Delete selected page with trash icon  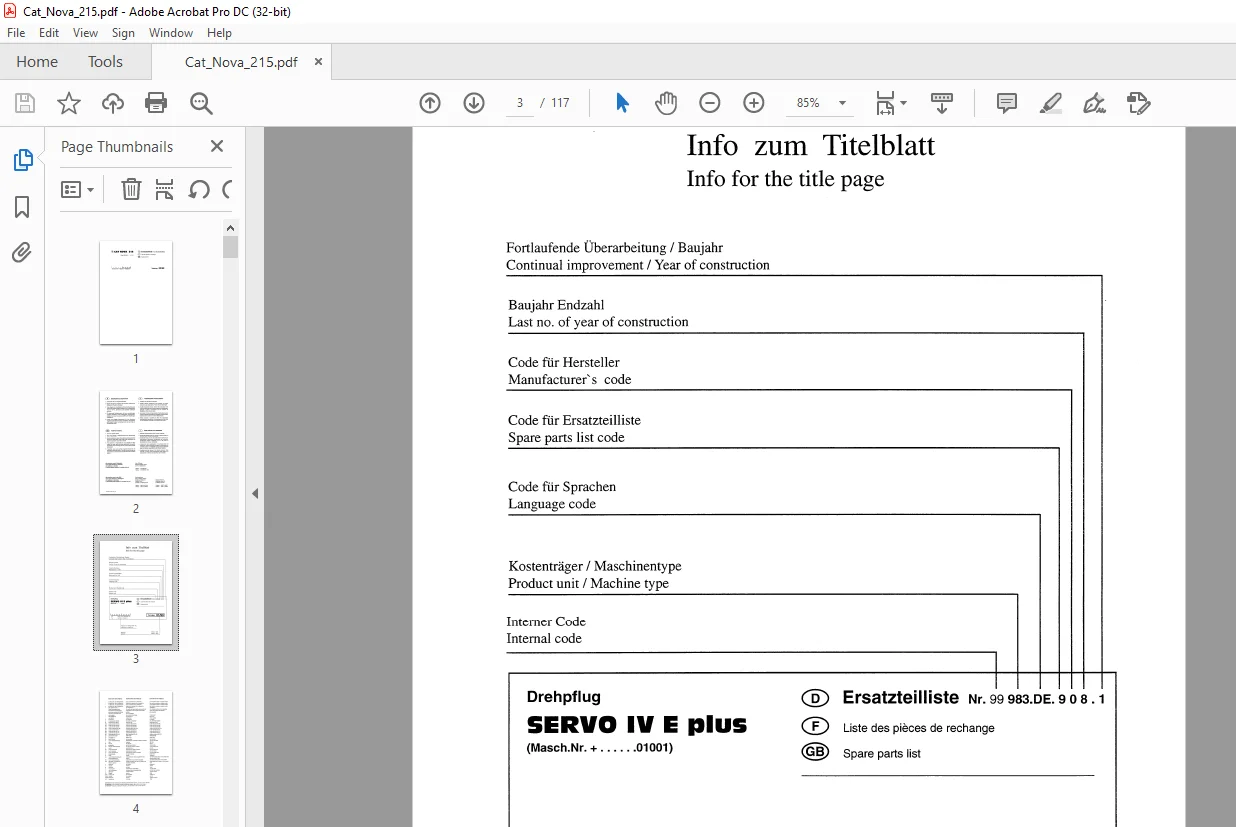pos(131,189)
